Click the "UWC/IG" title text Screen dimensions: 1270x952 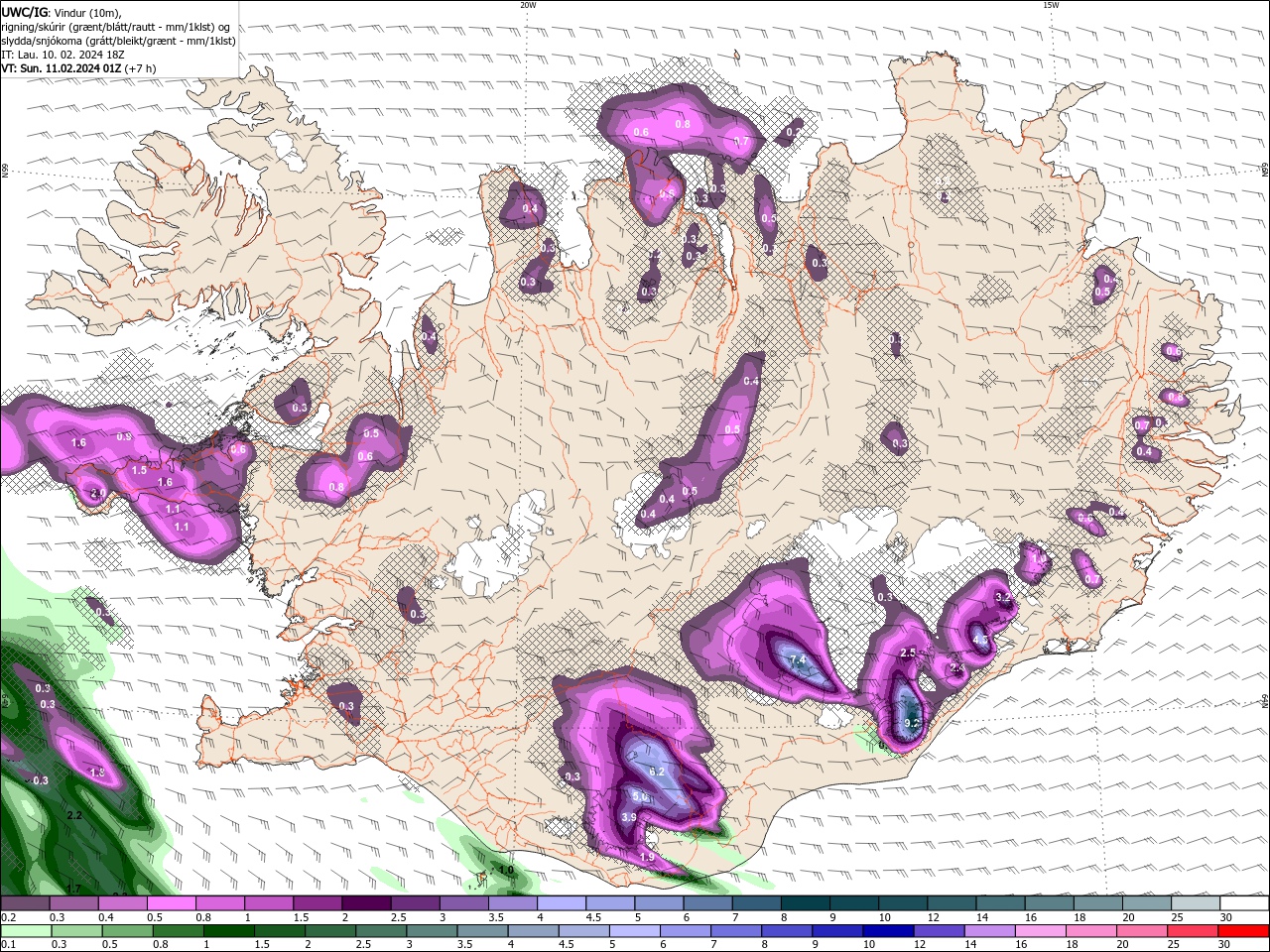25,12
